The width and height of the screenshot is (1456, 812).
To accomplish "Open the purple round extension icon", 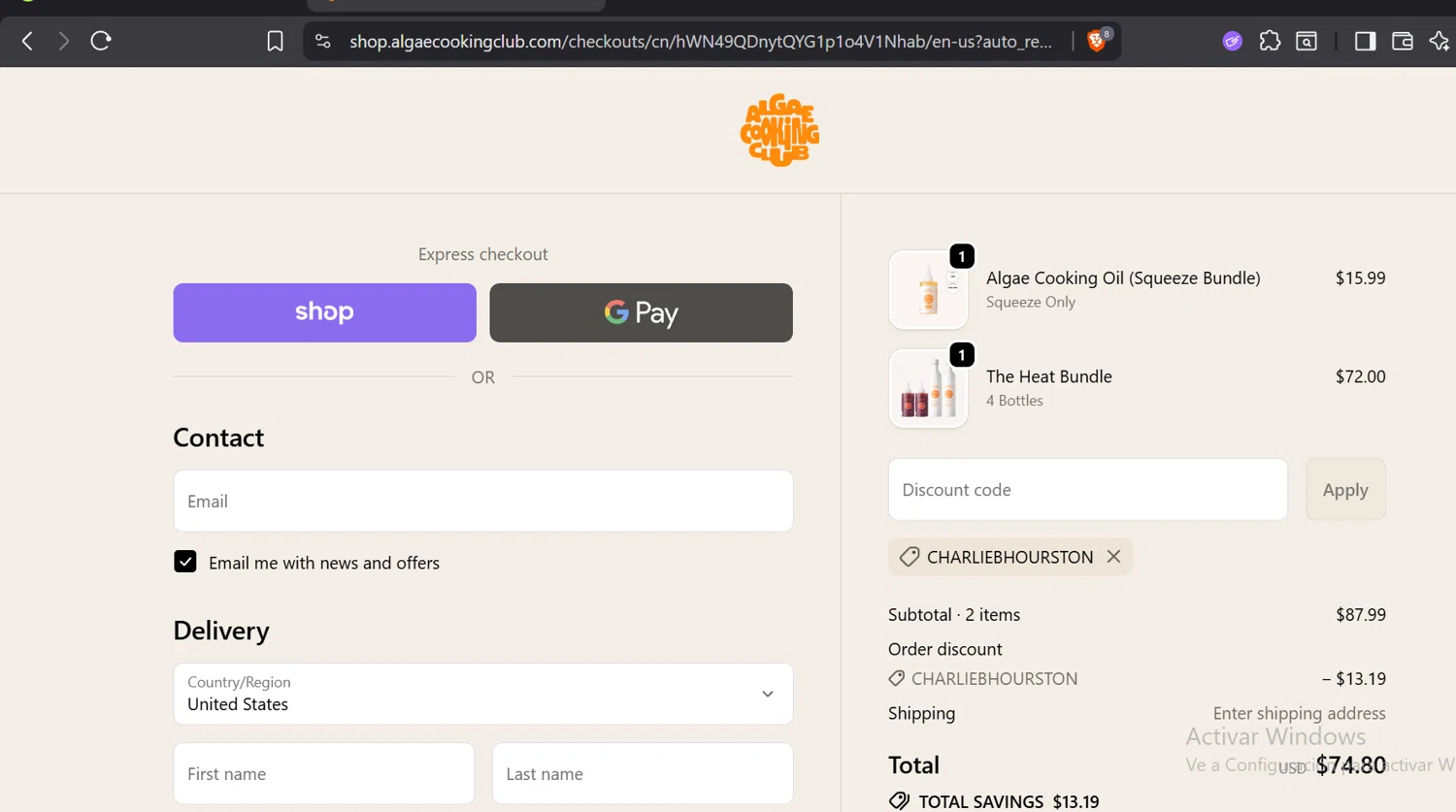I will 1232,41.
